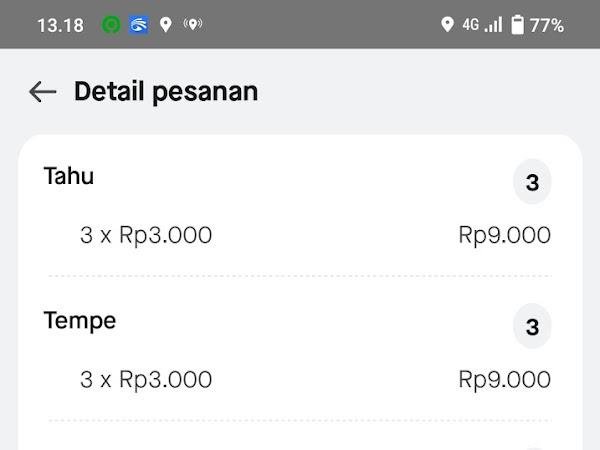Click the 4G network indicator
The width and height of the screenshot is (600, 450).
click(471, 25)
